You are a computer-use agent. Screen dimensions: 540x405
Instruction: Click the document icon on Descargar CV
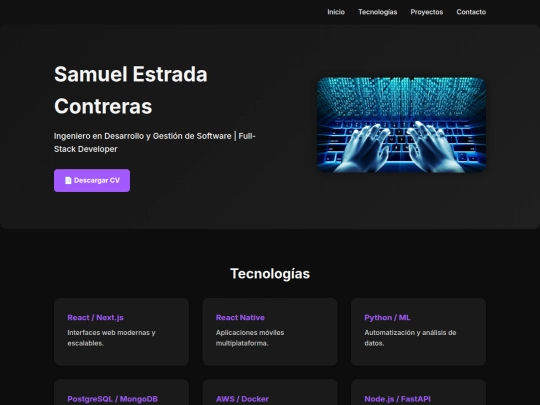[x=68, y=180]
